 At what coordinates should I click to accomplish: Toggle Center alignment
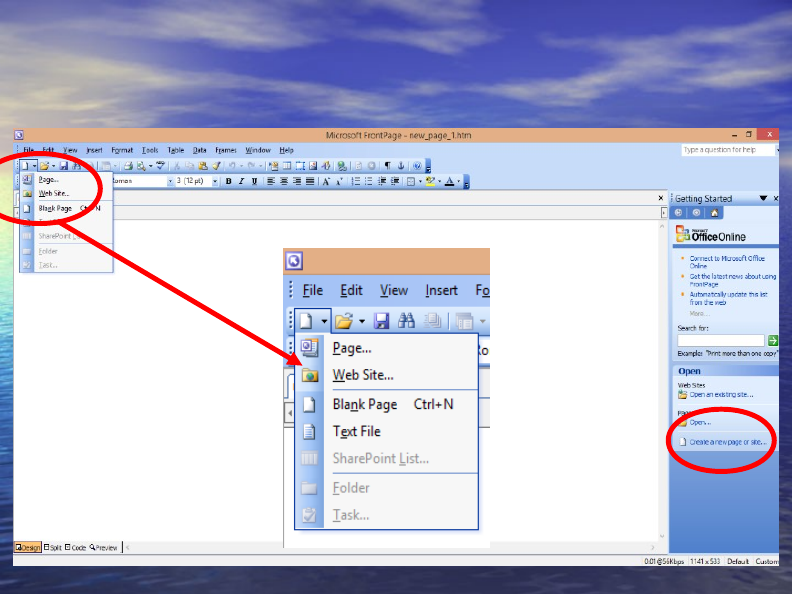point(284,181)
